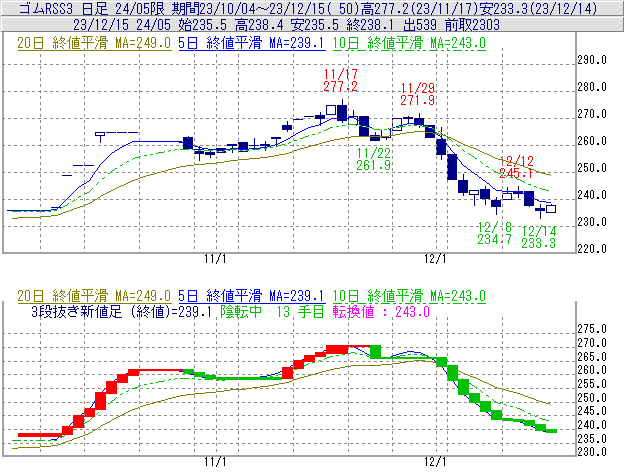Select the 12/8 234.7 low label
The width and height of the screenshot is (624, 475).
point(494,234)
